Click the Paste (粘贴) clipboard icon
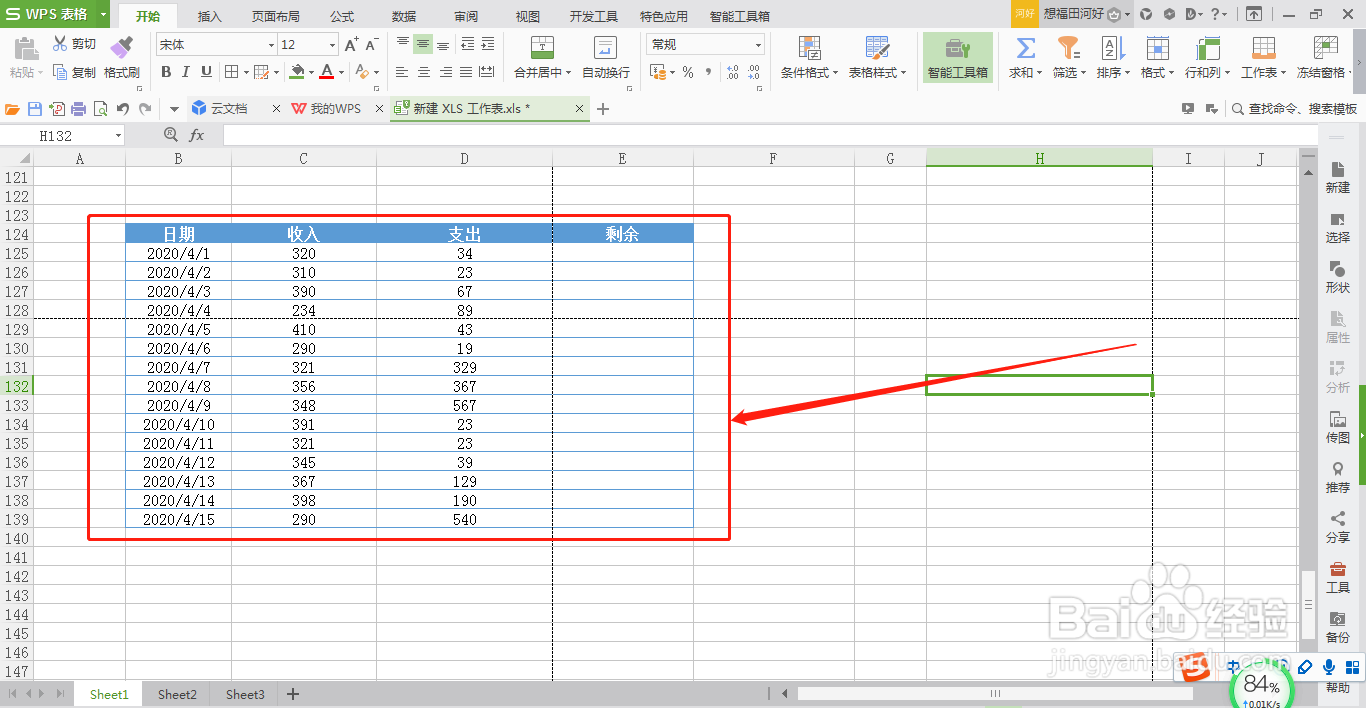 [26, 48]
